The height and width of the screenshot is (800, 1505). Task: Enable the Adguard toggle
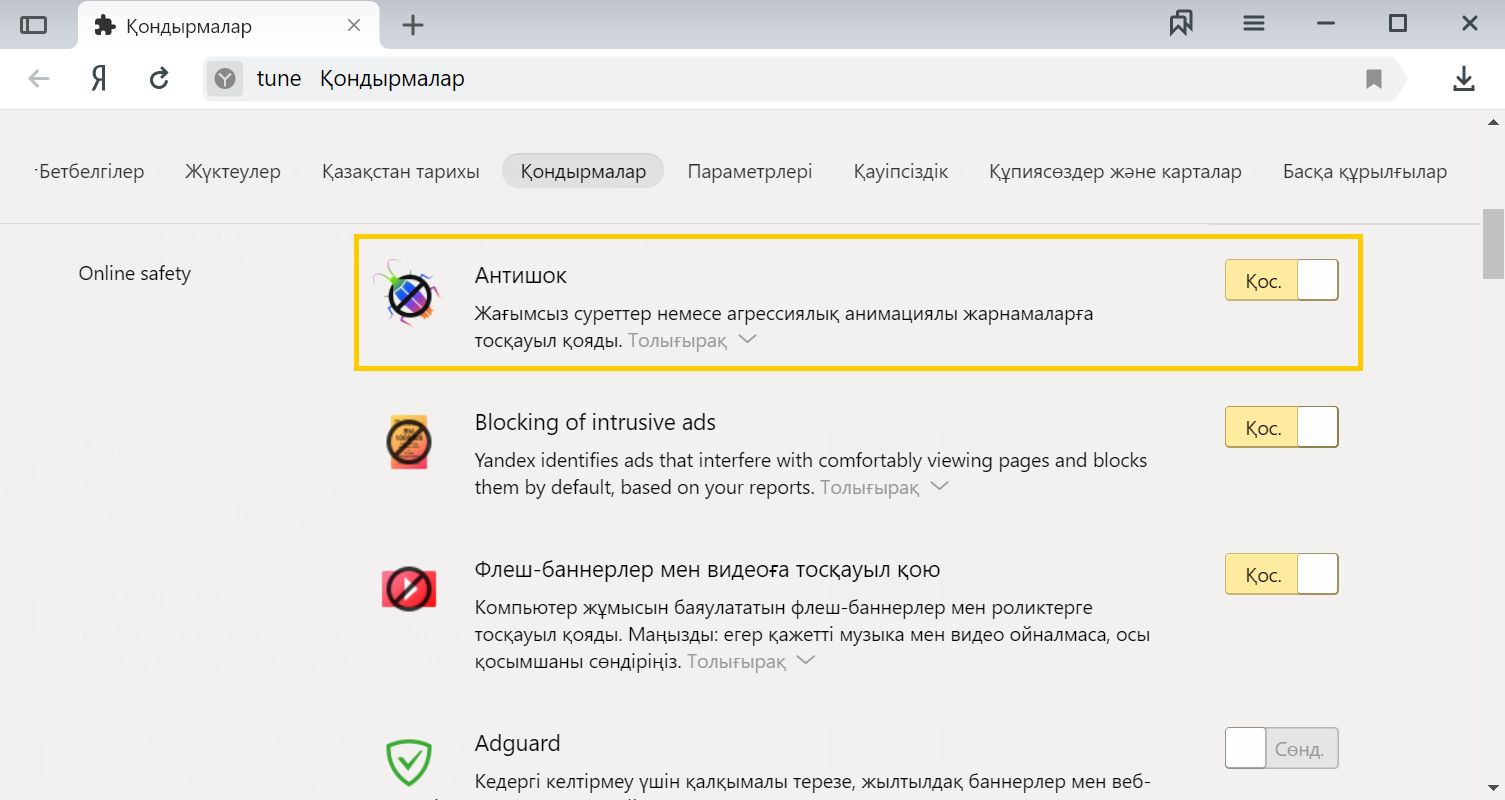pos(1281,748)
